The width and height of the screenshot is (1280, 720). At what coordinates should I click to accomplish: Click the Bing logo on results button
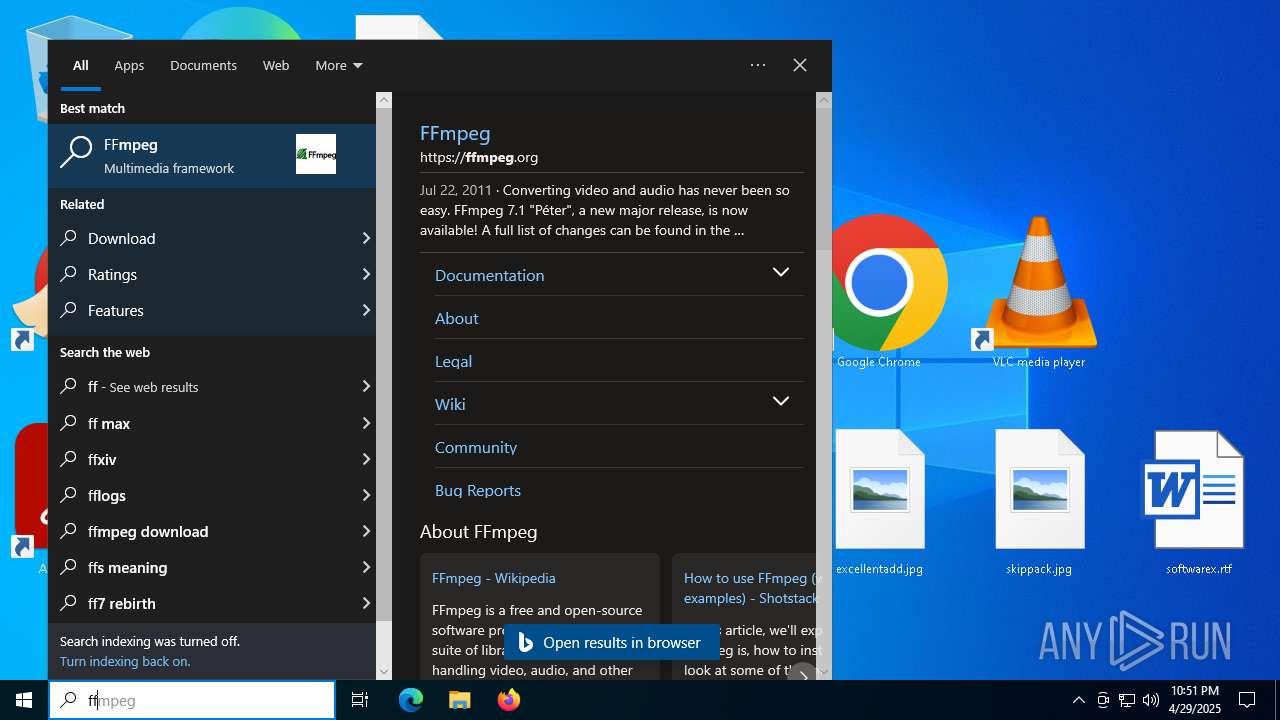pos(526,642)
